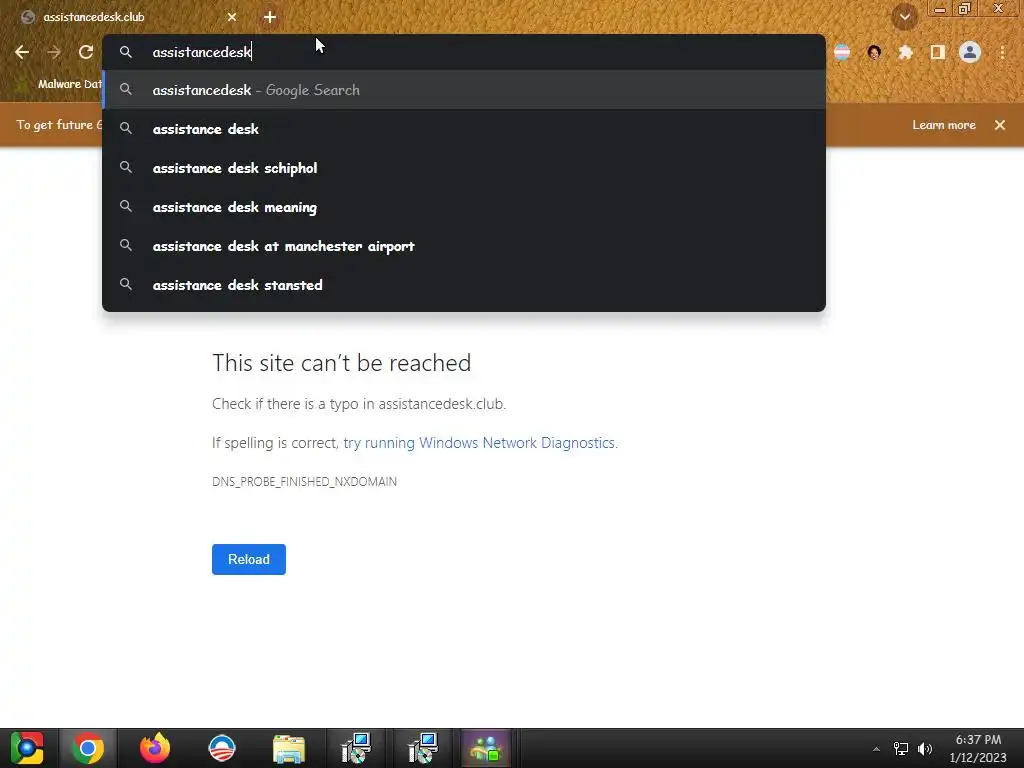Show hidden system tray icons
The height and width of the screenshot is (768, 1024).
[876, 749]
